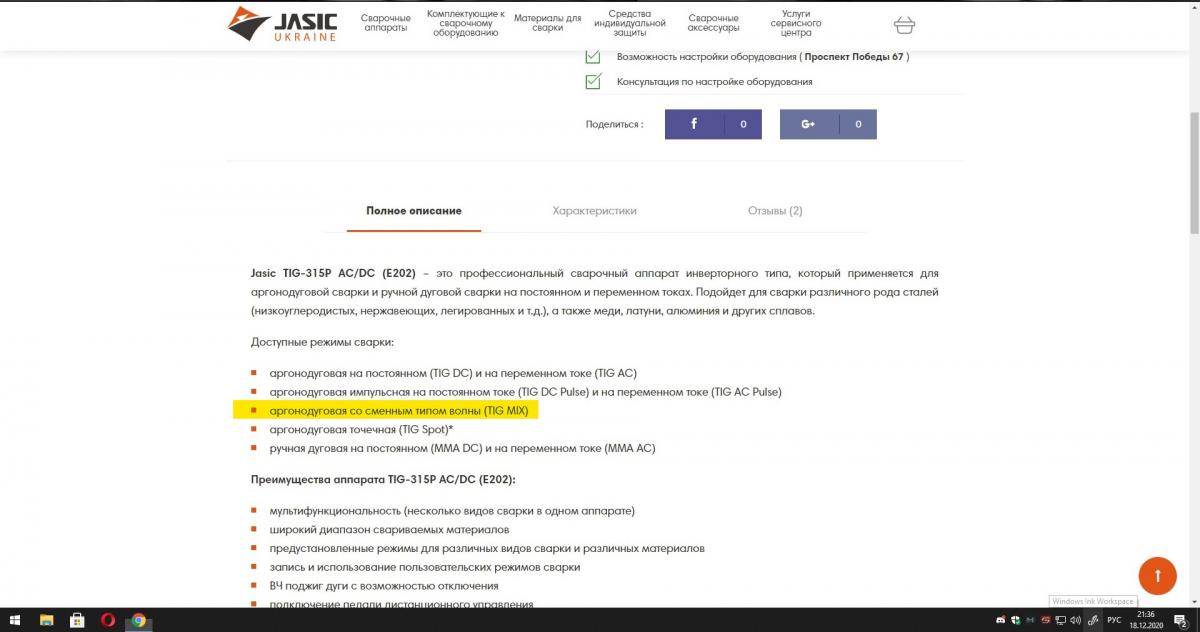
Task: Launch Opera from the taskbar
Action: point(107,621)
